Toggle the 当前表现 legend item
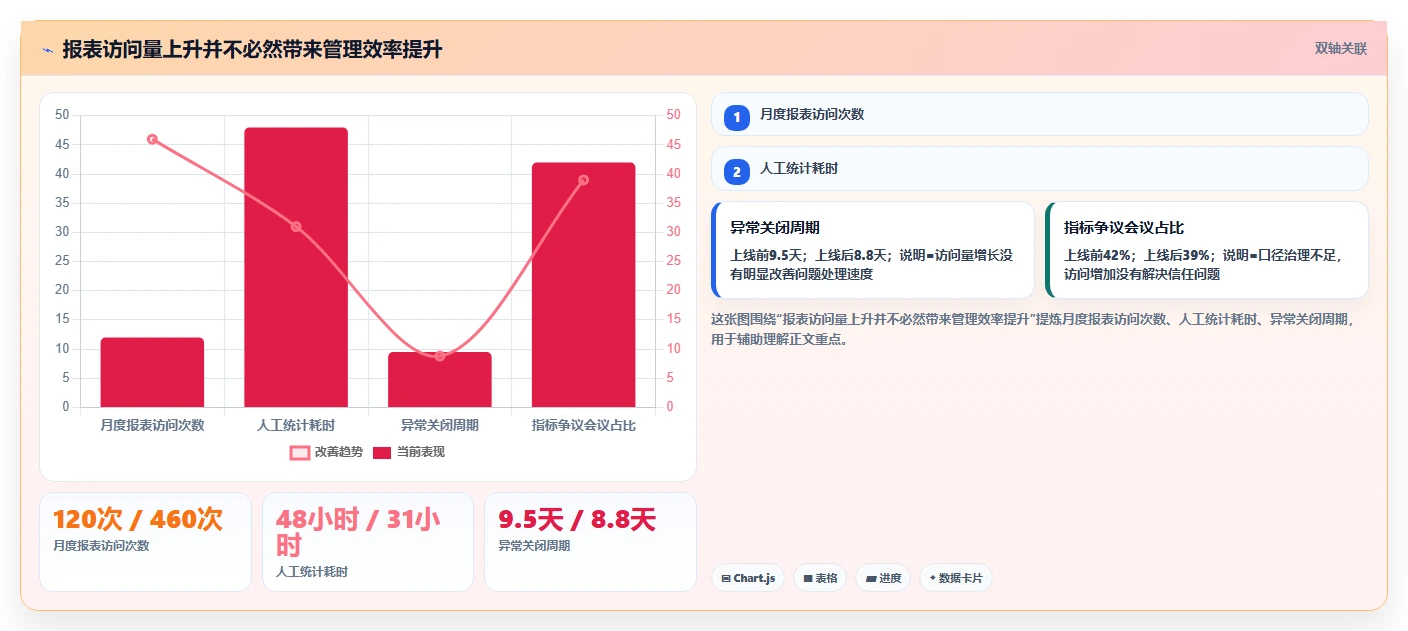1408x631 pixels. click(x=408, y=452)
